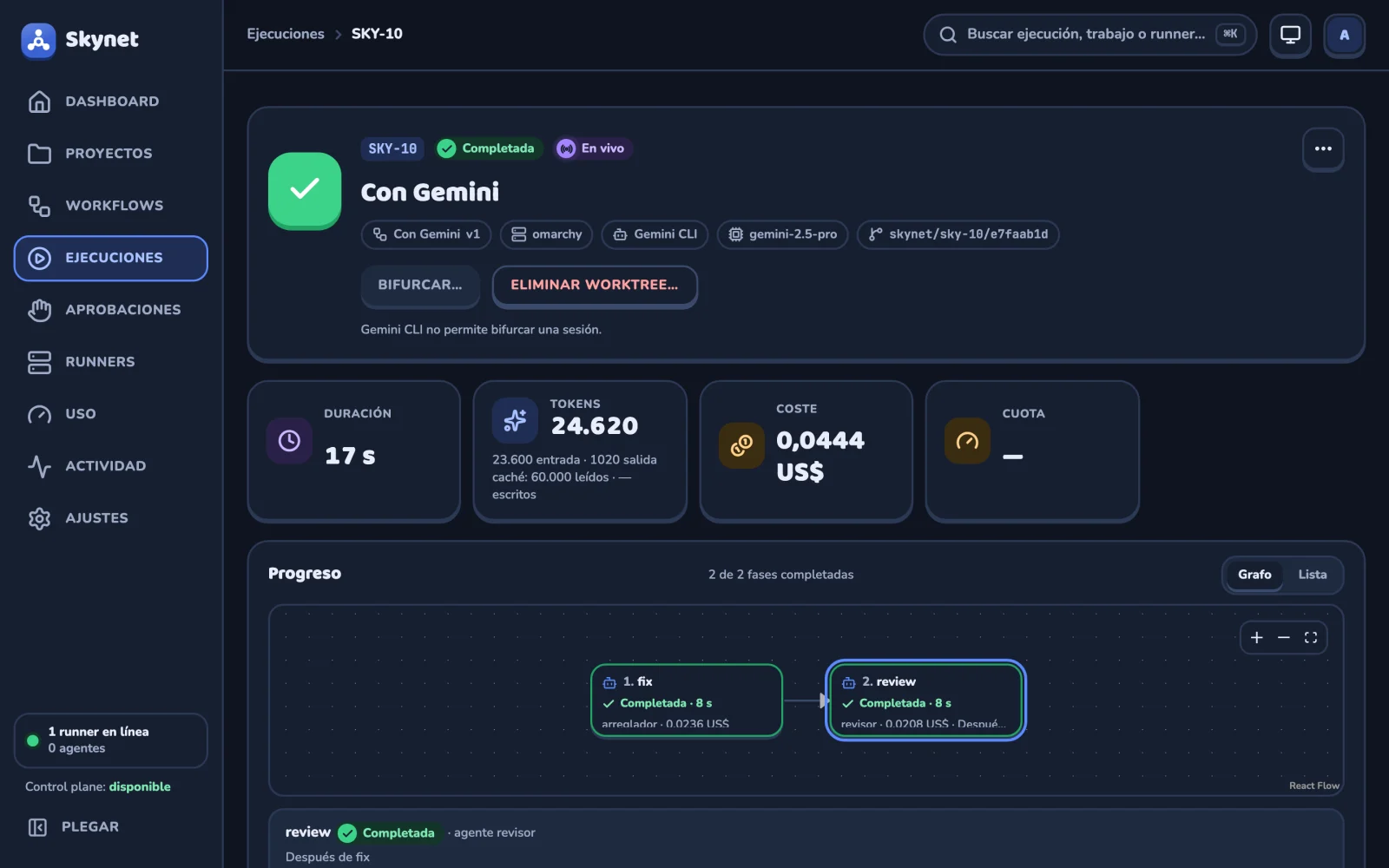Click the gemini-2.5-pro model chip
The height and width of the screenshot is (868, 1389).
tap(782, 234)
